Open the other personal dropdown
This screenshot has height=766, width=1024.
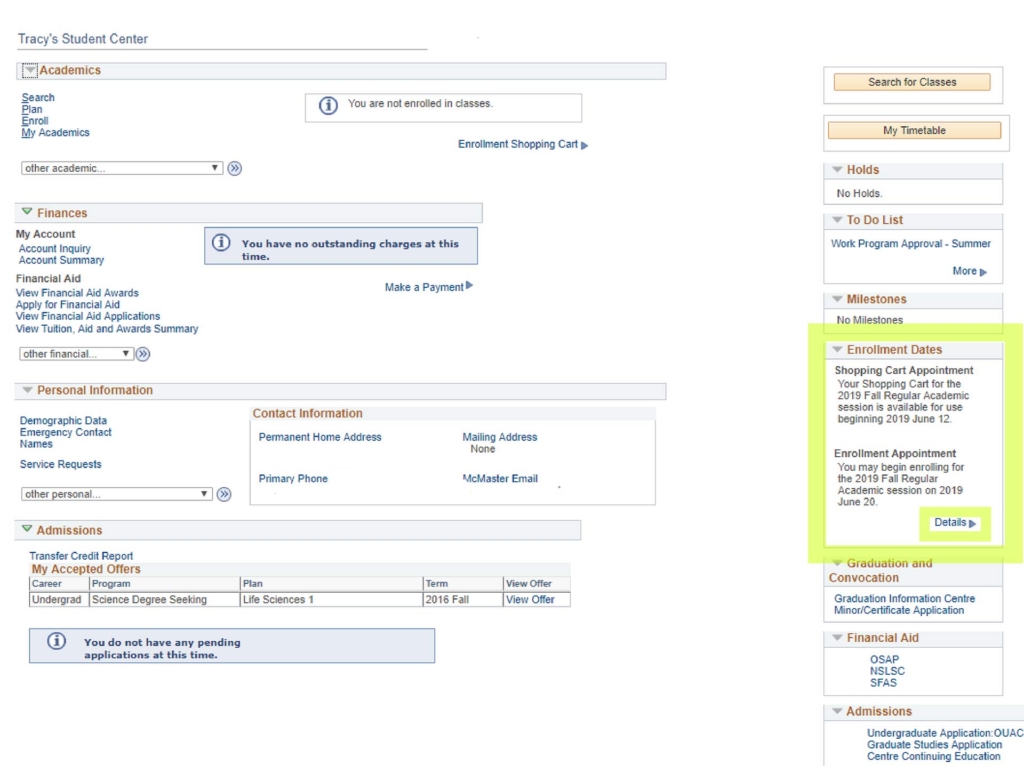pyautogui.click(x=117, y=494)
